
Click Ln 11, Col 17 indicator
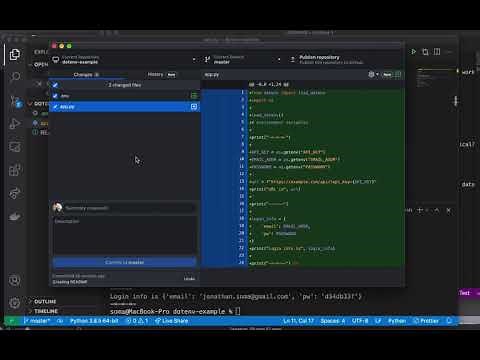[298, 321]
